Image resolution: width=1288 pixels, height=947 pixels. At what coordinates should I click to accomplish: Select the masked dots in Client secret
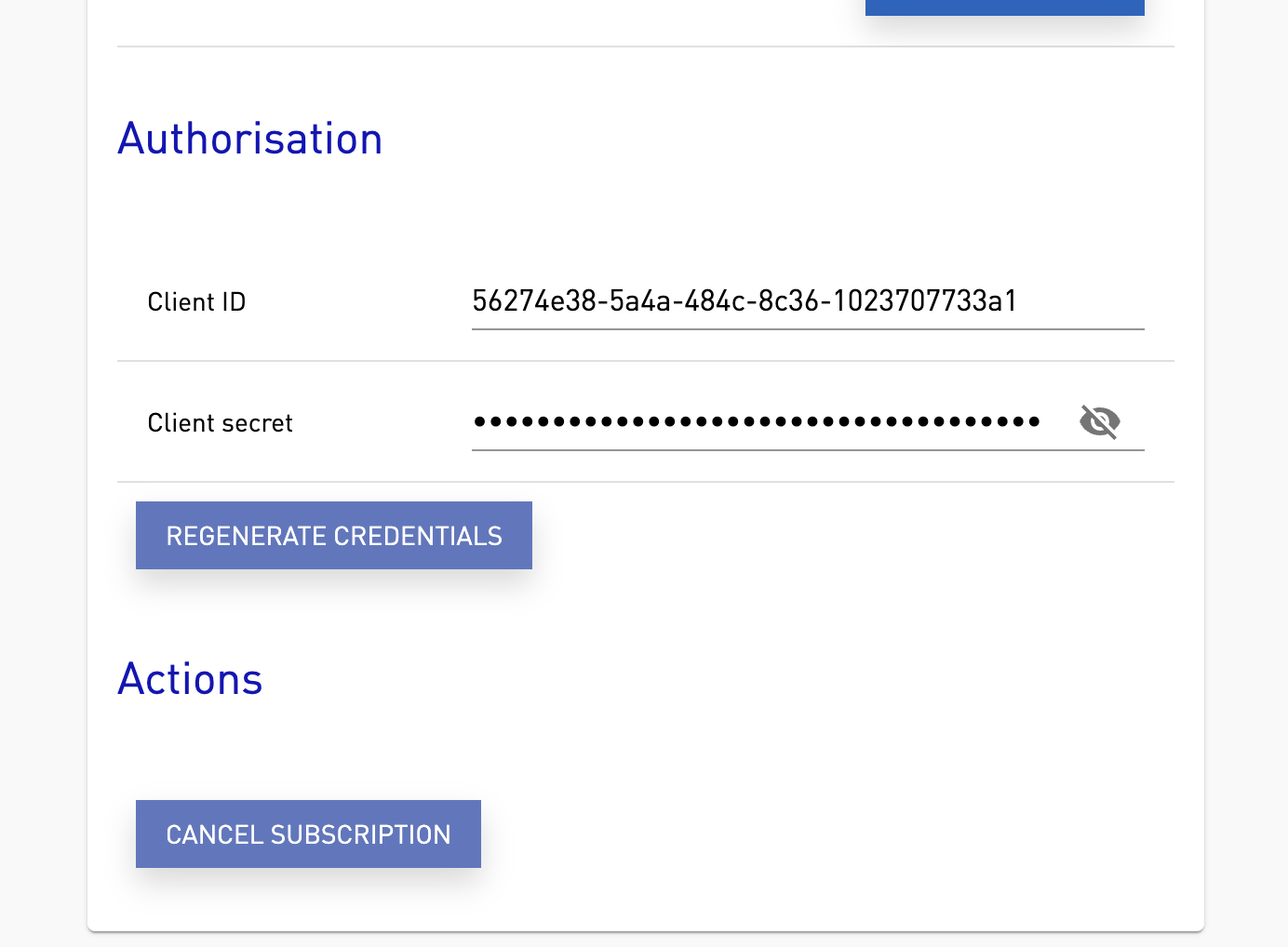(756, 421)
